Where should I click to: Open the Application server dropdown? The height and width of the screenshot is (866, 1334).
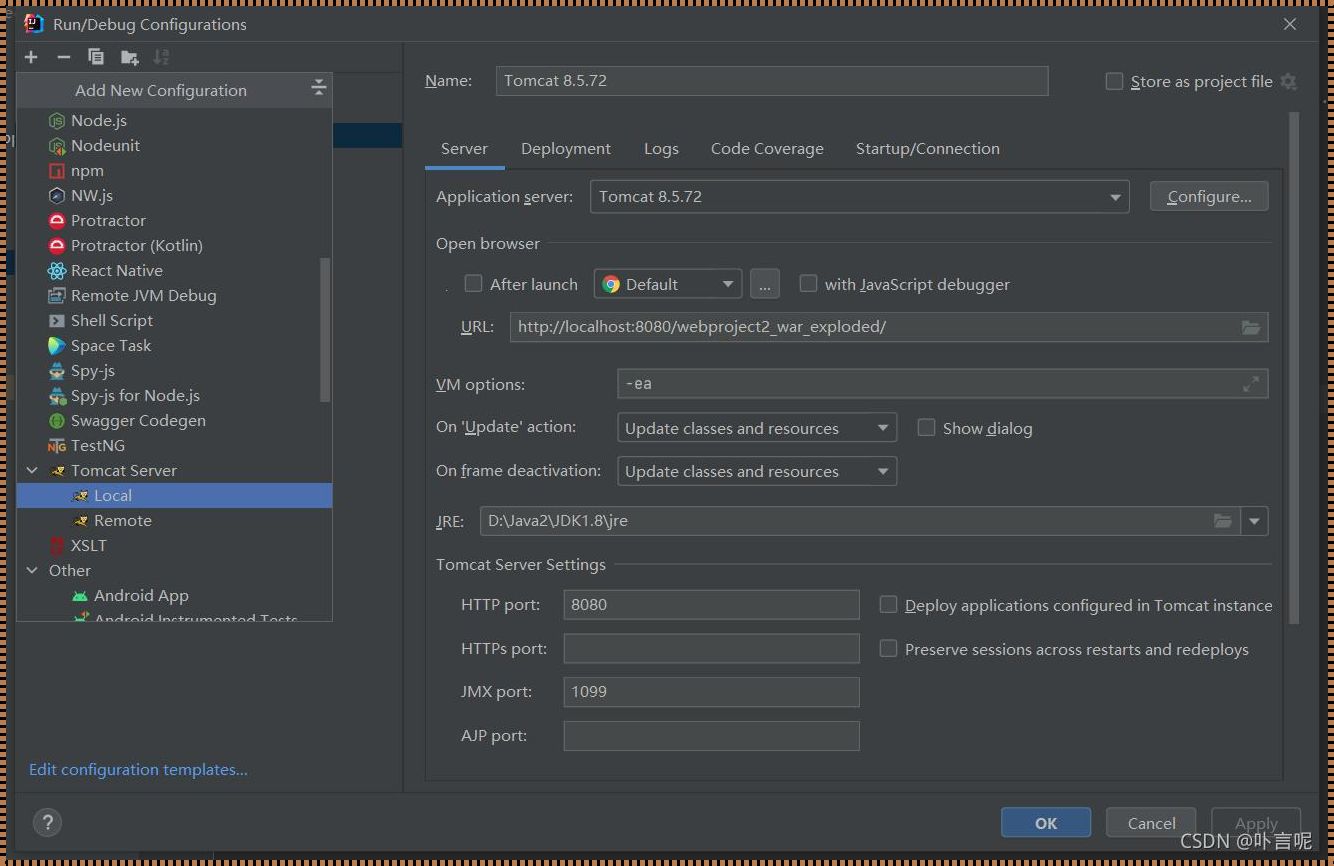[x=860, y=196]
